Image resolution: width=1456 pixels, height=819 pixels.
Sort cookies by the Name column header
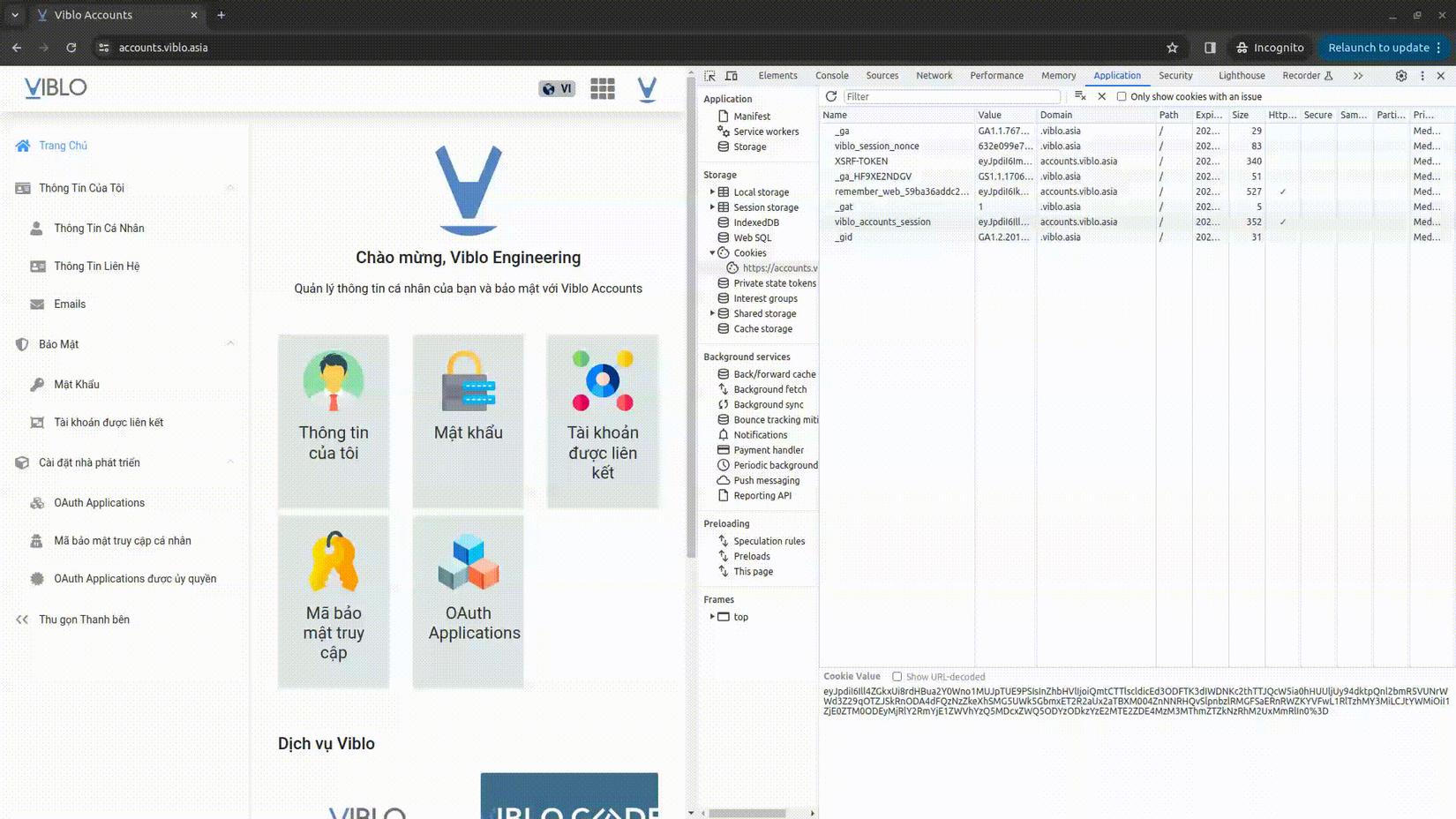[897, 115]
